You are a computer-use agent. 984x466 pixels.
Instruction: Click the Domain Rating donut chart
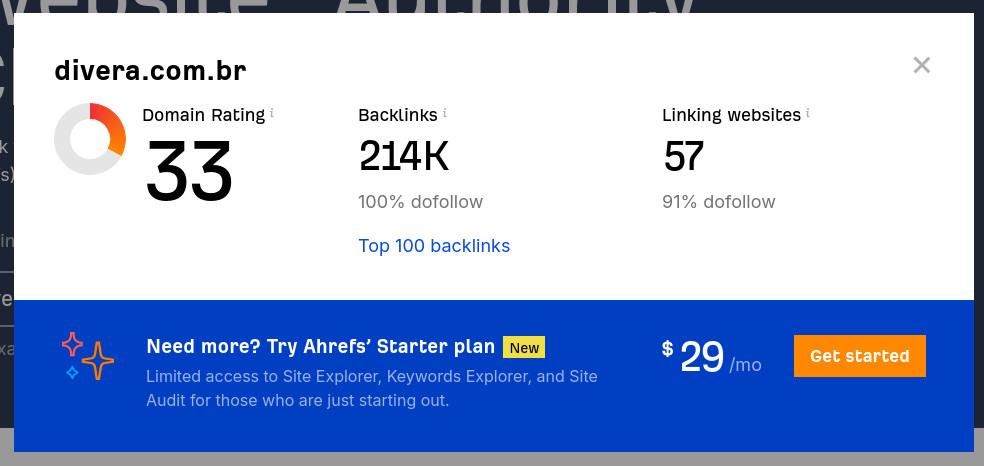(x=90, y=139)
